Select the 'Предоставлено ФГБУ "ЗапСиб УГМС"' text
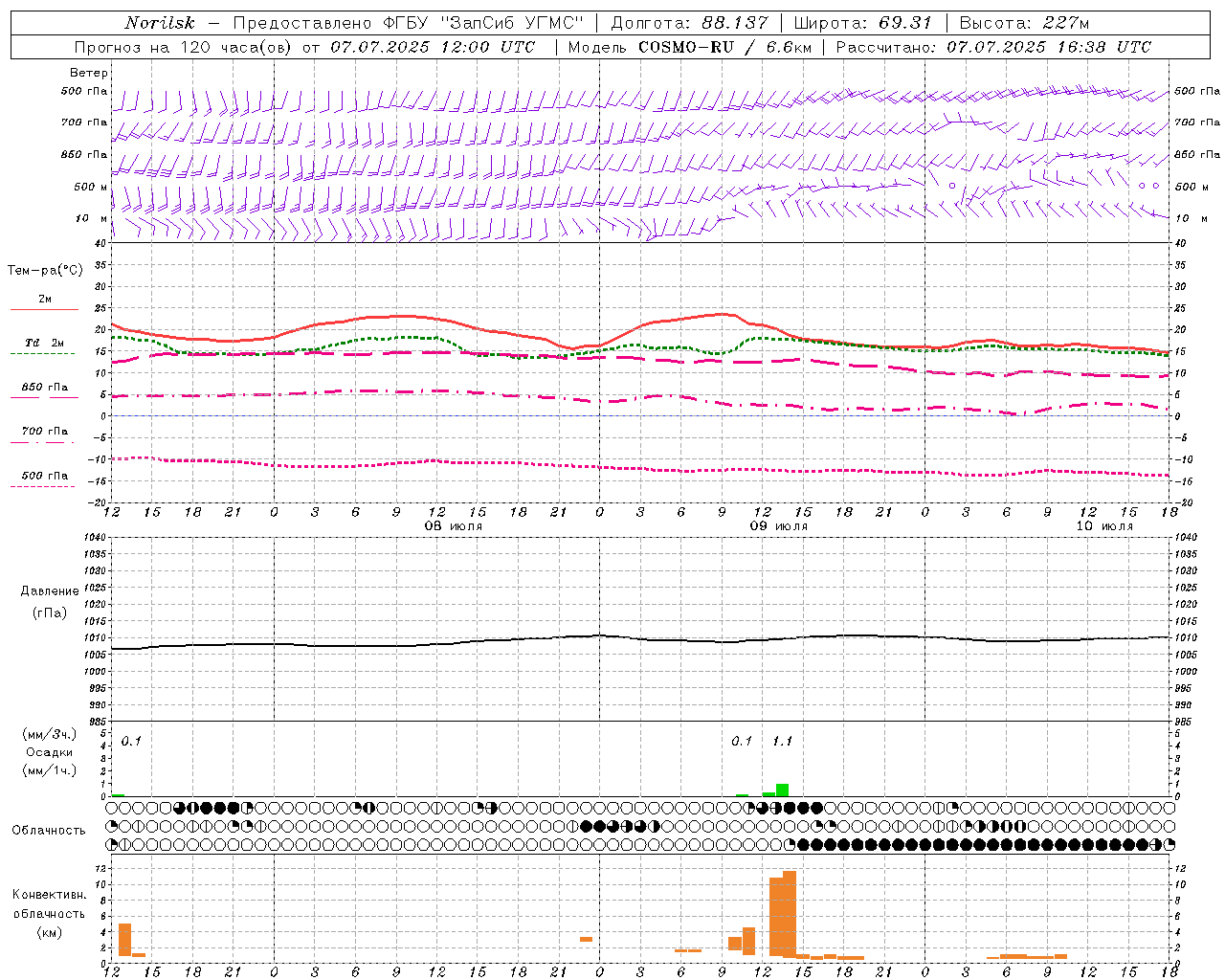Screen dimensions: 1225x980 point(408,23)
